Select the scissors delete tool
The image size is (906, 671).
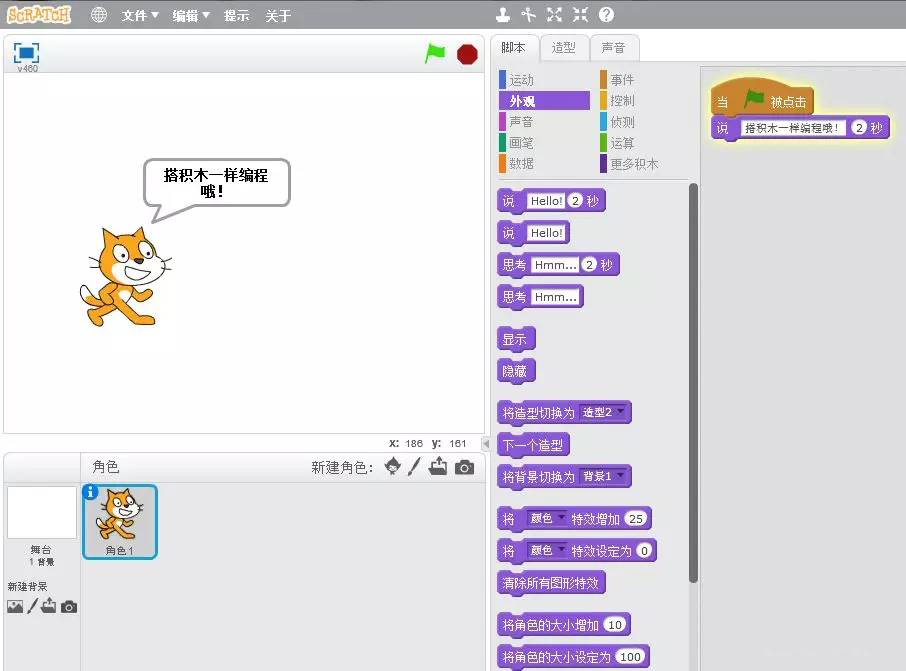coord(529,15)
